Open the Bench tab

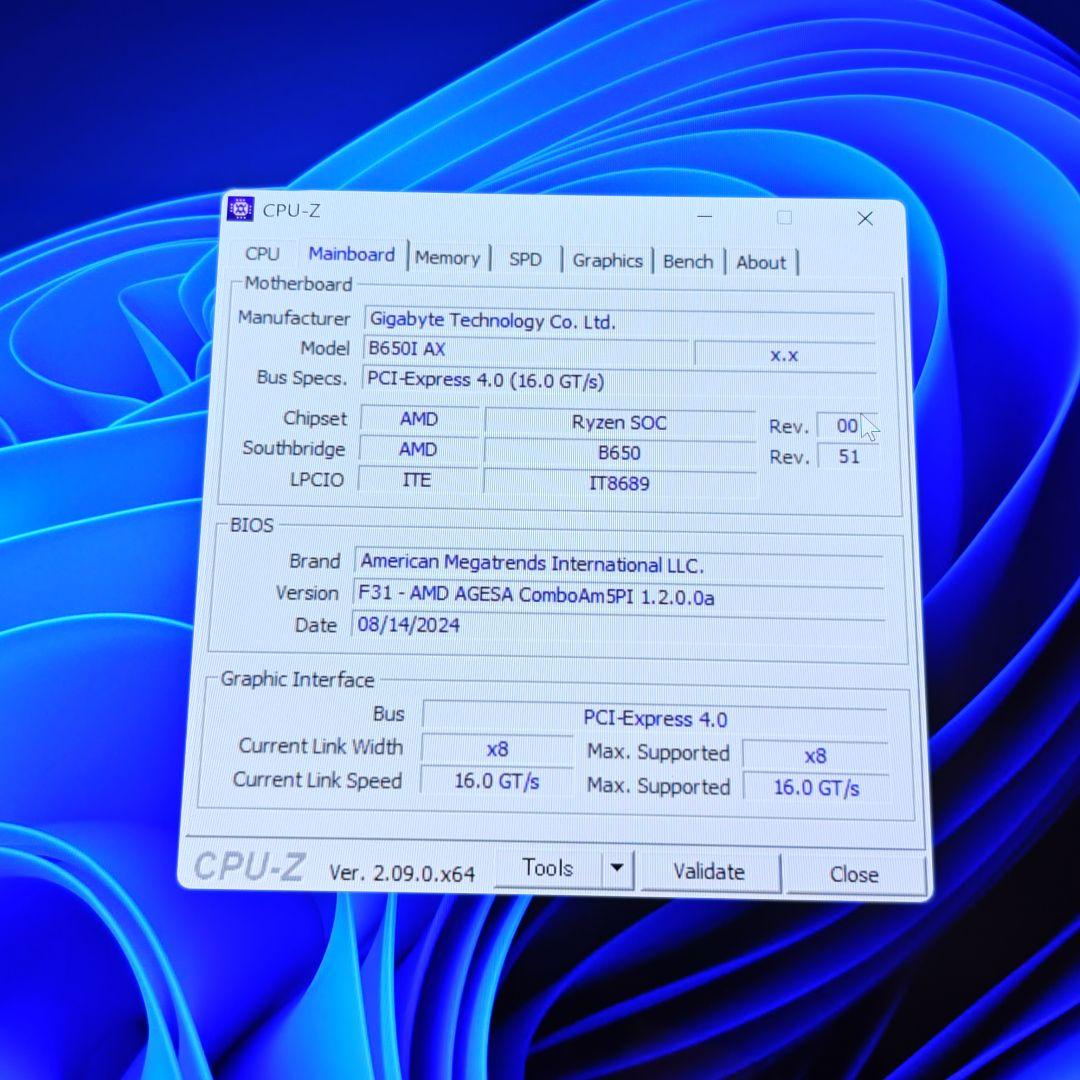688,262
